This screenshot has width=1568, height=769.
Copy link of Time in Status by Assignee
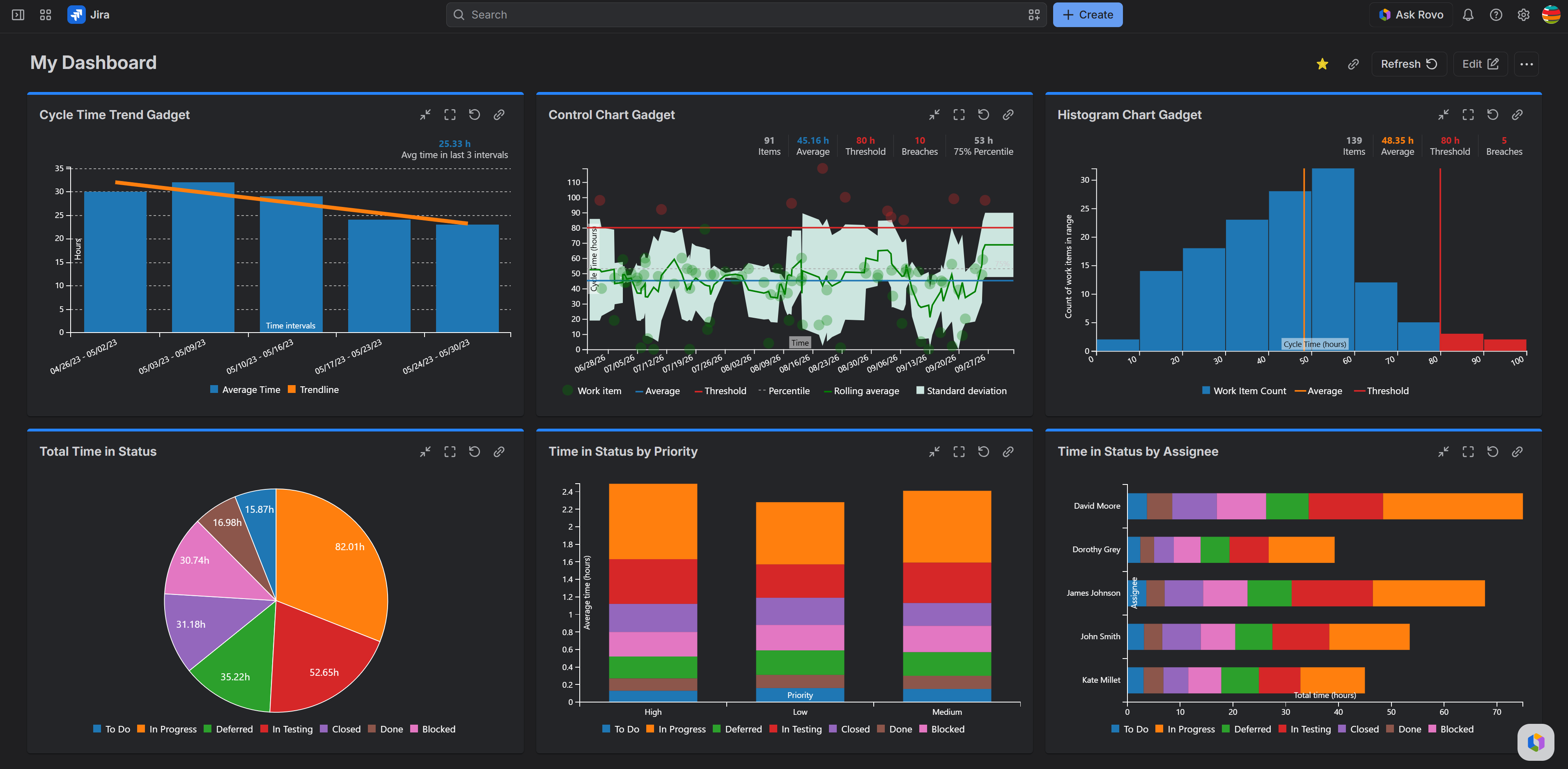pyautogui.click(x=1517, y=451)
